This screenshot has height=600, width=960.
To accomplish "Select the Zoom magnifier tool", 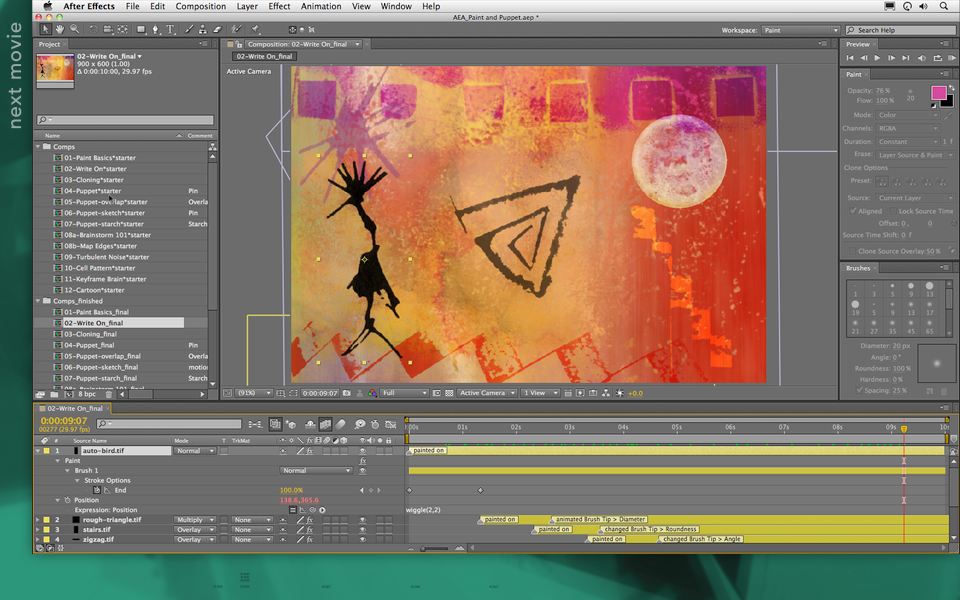I will [75, 29].
